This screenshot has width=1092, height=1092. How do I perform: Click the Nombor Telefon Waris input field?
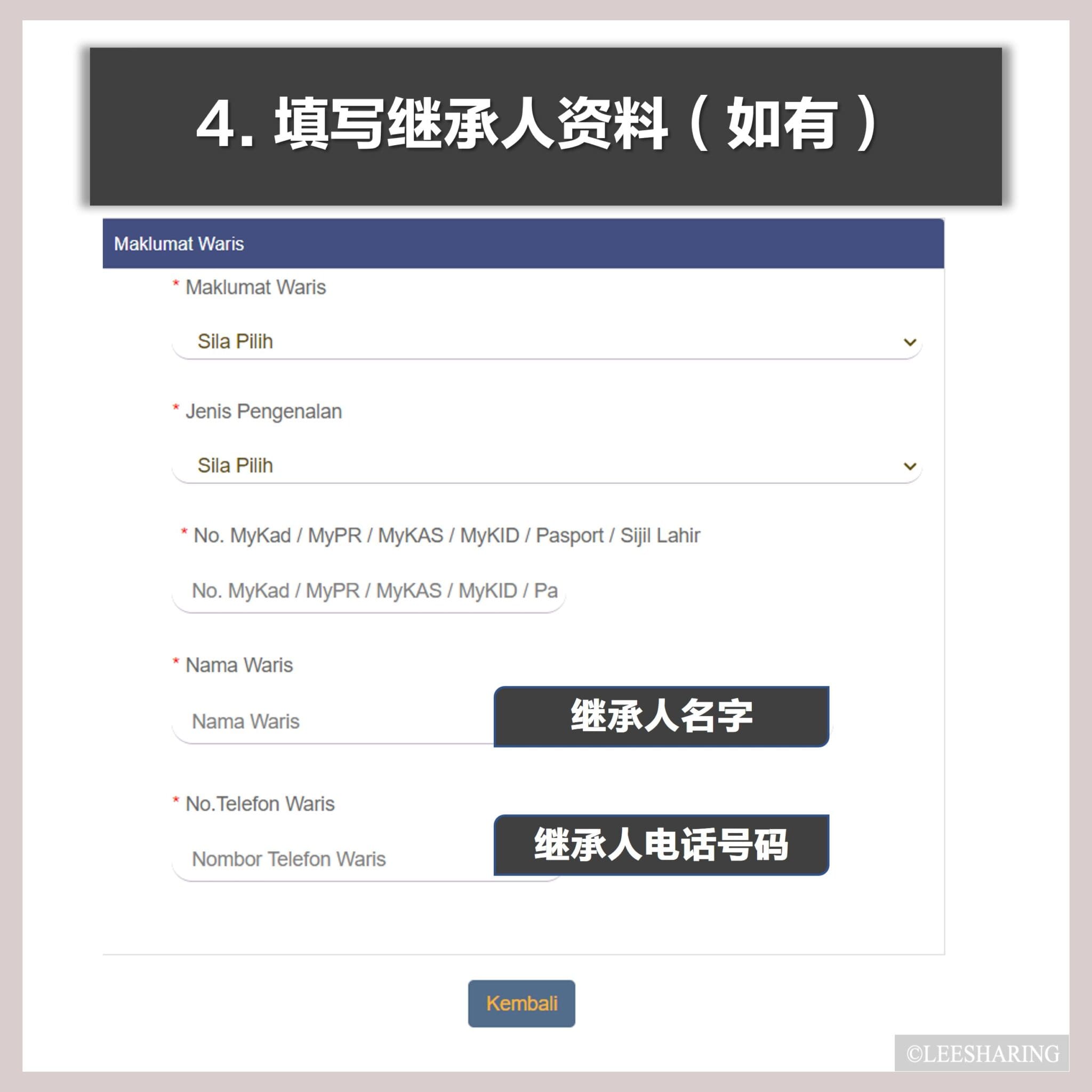pos(333,859)
